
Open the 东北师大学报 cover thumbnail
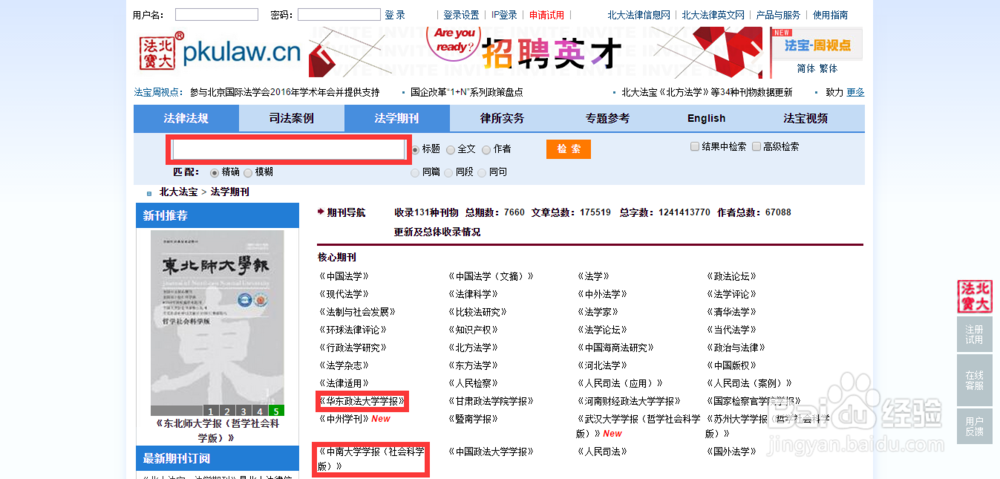[217, 323]
